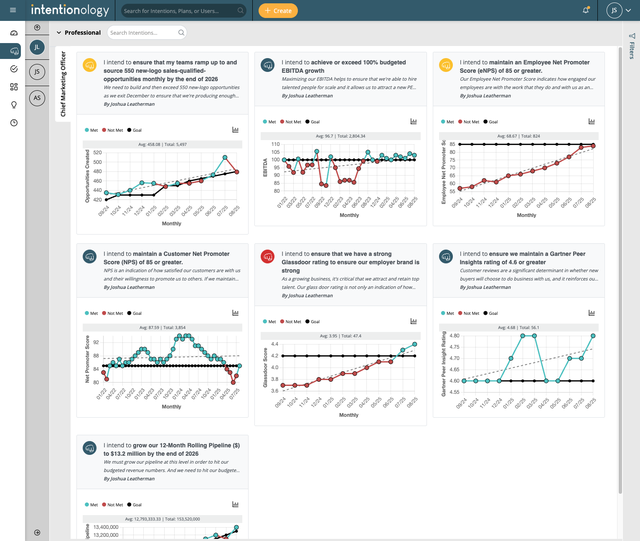This screenshot has height=541, width=640.
Task: Select the checkmark circle sidebar icon
Action: pyautogui.click(x=13, y=68)
